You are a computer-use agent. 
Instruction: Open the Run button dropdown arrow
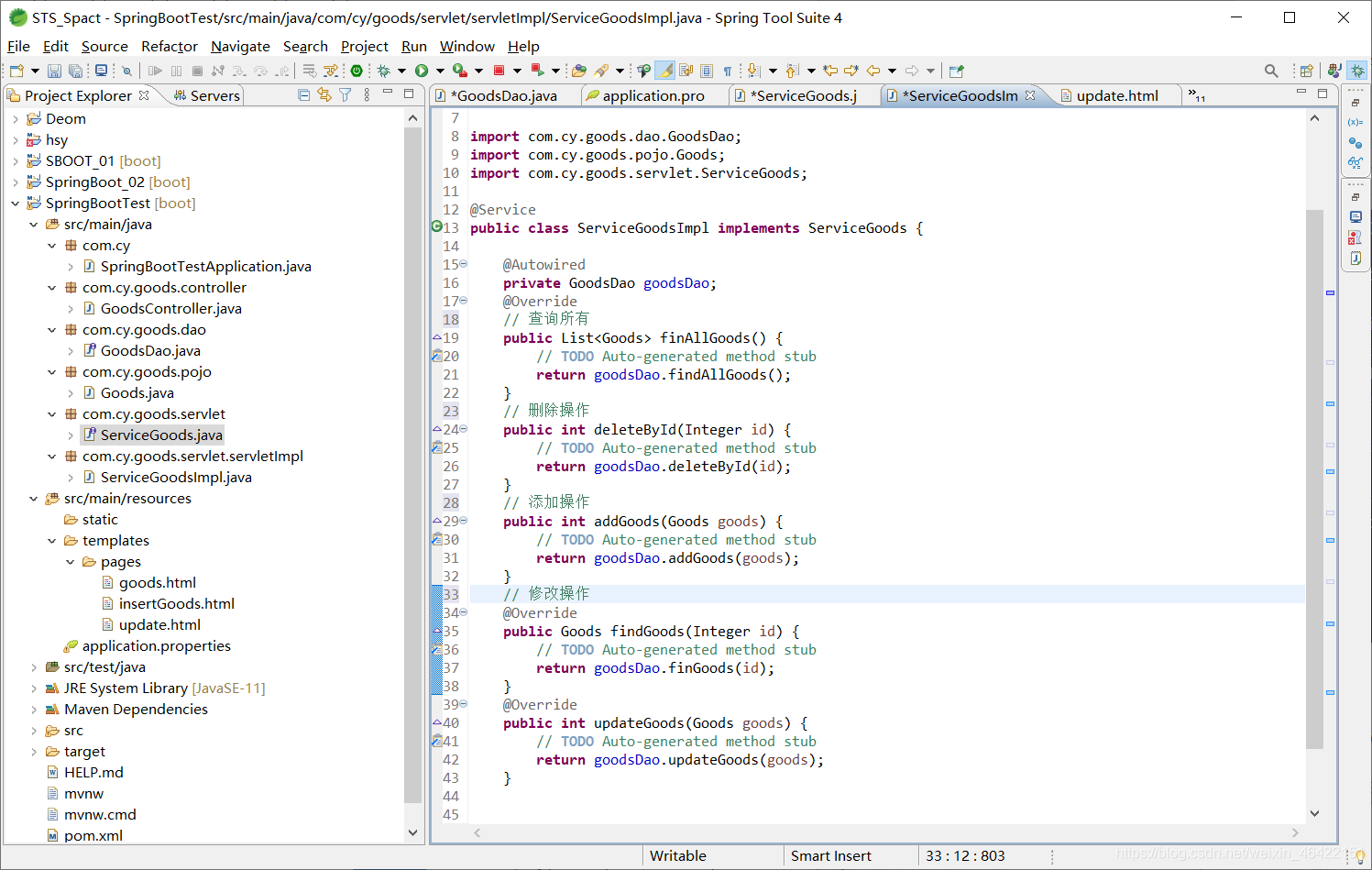(440, 71)
